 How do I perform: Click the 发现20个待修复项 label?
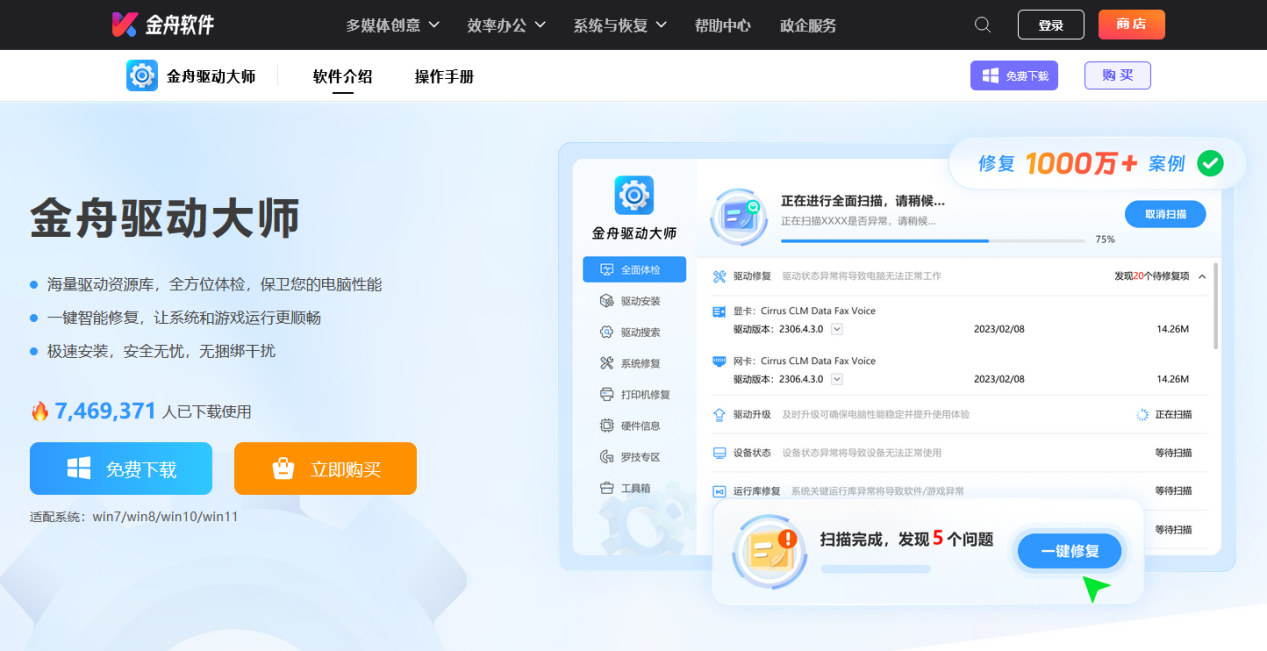(x=1152, y=276)
